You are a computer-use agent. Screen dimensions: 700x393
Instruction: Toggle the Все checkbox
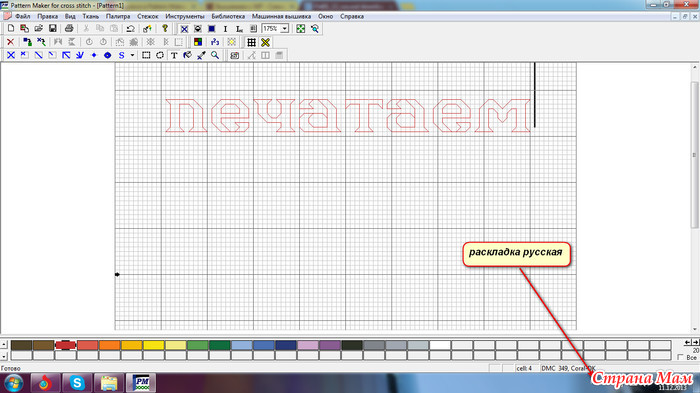pyautogui.click(x=680, y=357)
